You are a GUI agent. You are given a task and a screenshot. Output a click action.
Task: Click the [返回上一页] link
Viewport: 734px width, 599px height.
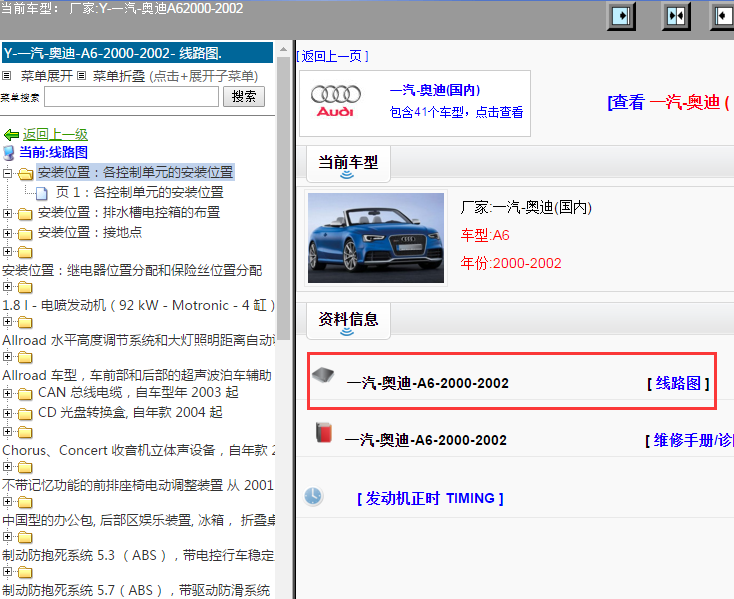point(332,57)
